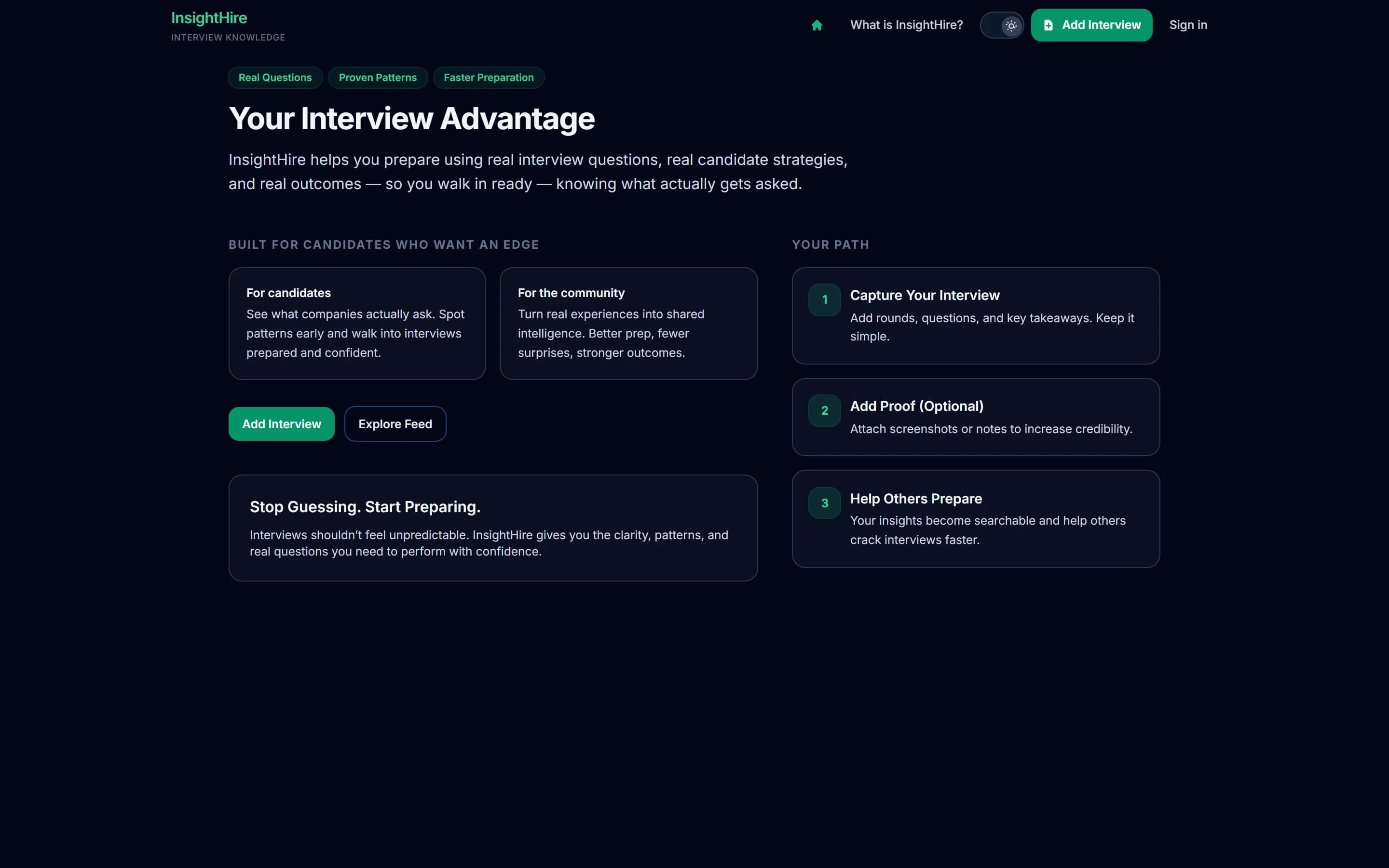Image resolution: width=1389 pixels, height=868 pixels.
Task: Click the 'YOUR PATH' section label
Action: click(831, 244)
